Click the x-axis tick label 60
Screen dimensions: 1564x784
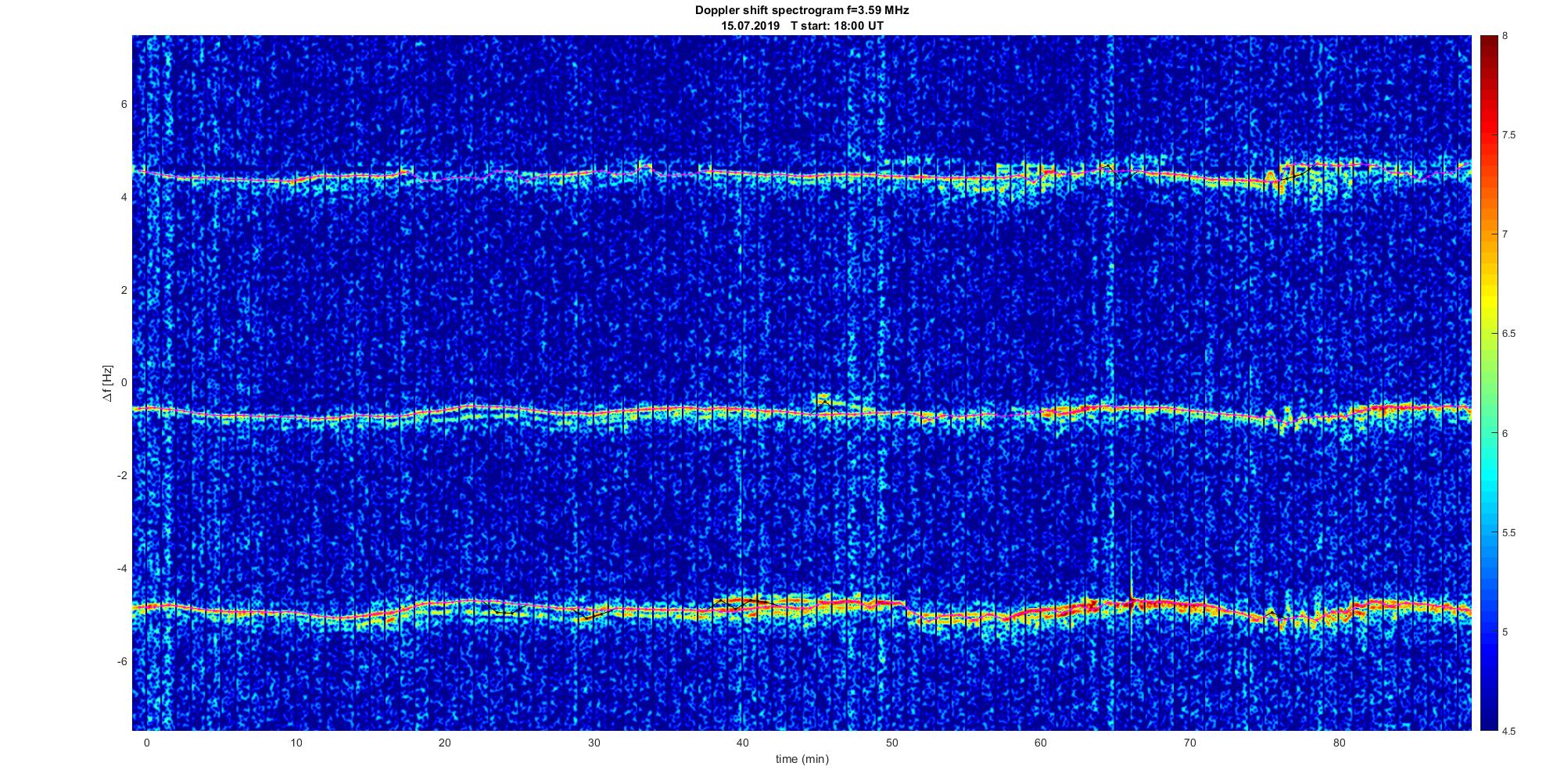click(x=1041, y=743)
